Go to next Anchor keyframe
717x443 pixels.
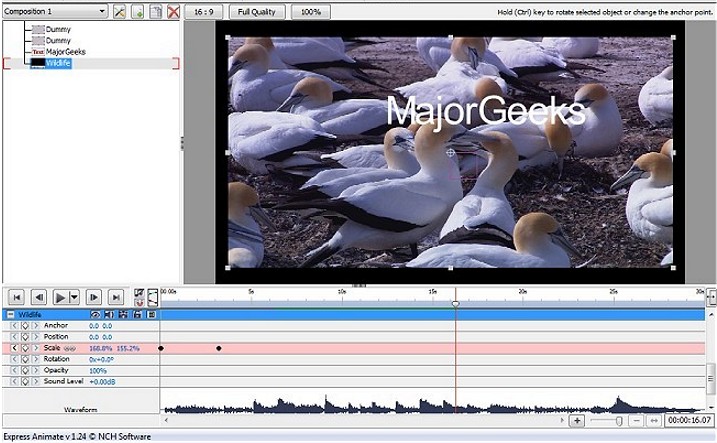(36, 326)
